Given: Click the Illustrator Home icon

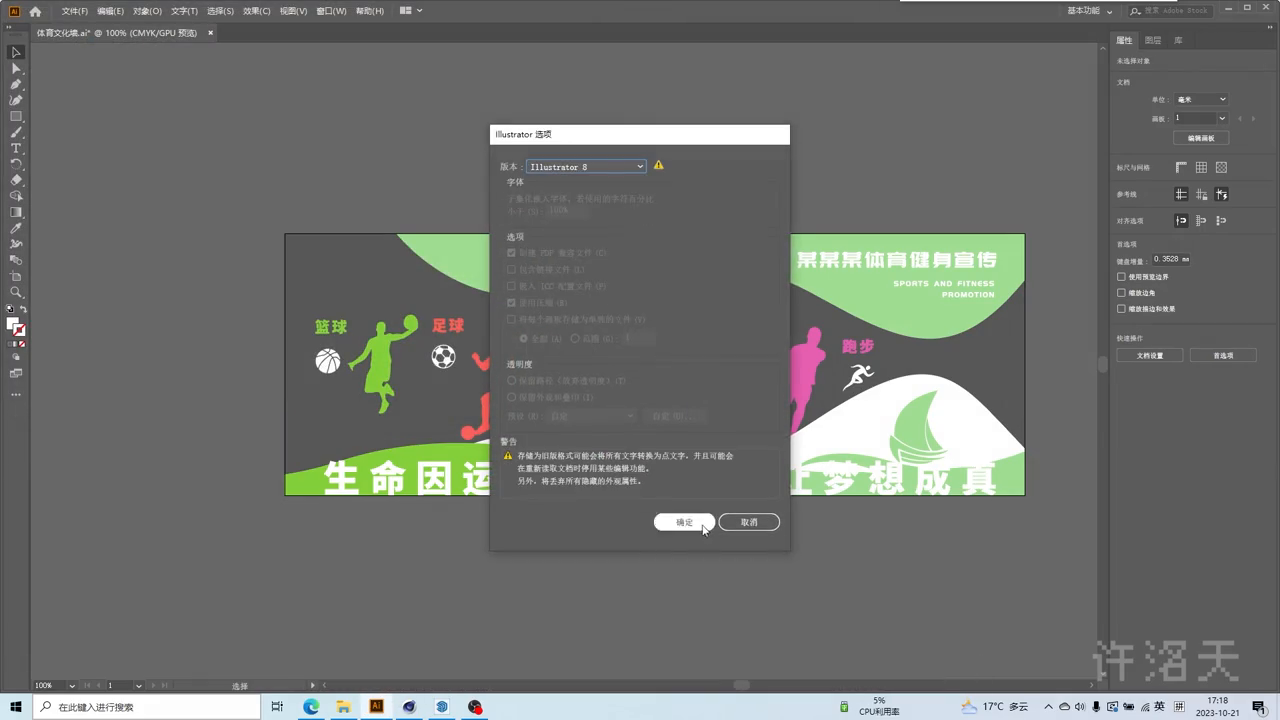Looking at the screenshot, I should tap(35, 11).
